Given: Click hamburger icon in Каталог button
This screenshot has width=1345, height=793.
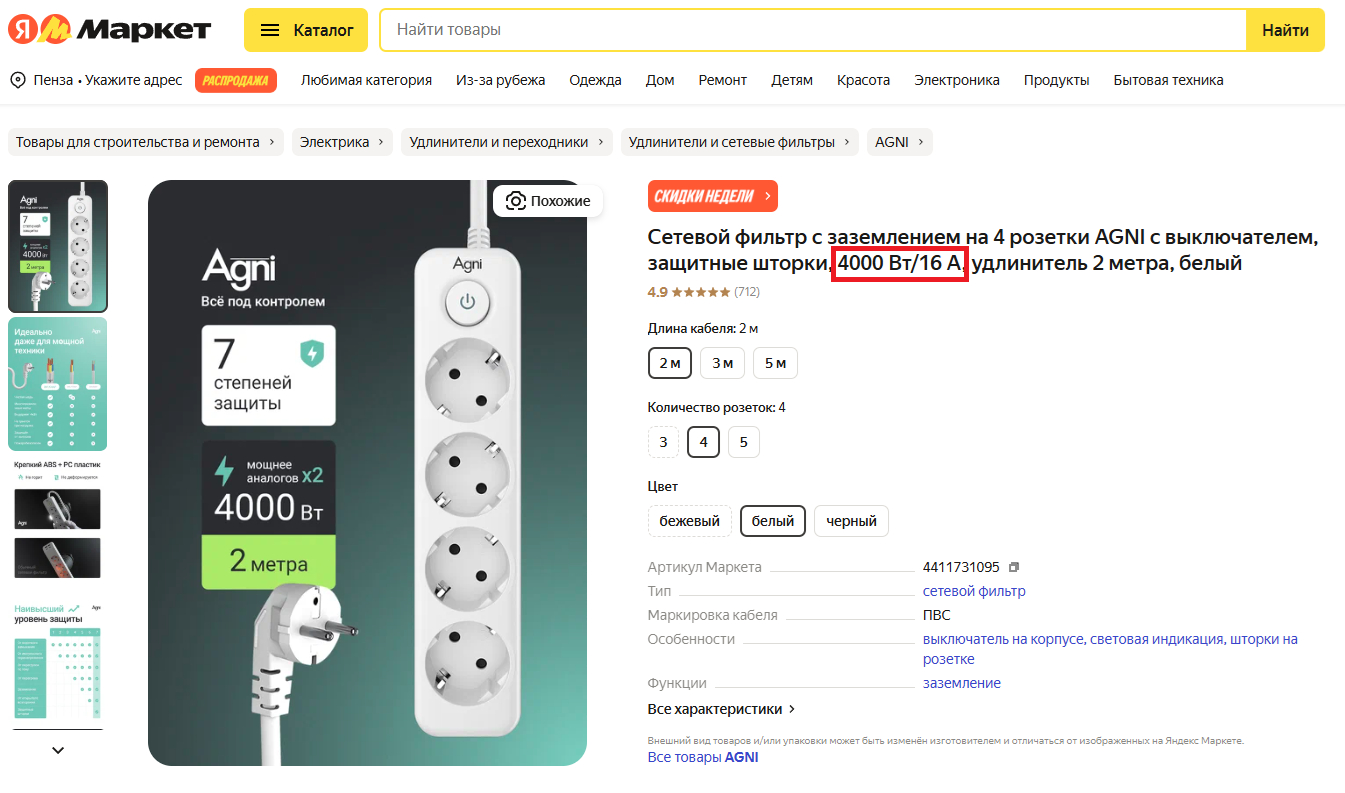Looking at the screenshot, I should pos(270,30).
